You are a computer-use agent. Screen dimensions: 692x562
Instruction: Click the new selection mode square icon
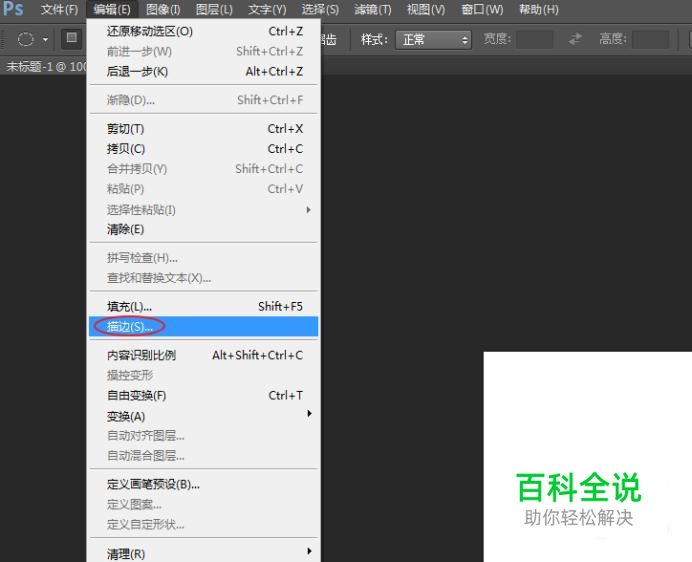(71, 38)
